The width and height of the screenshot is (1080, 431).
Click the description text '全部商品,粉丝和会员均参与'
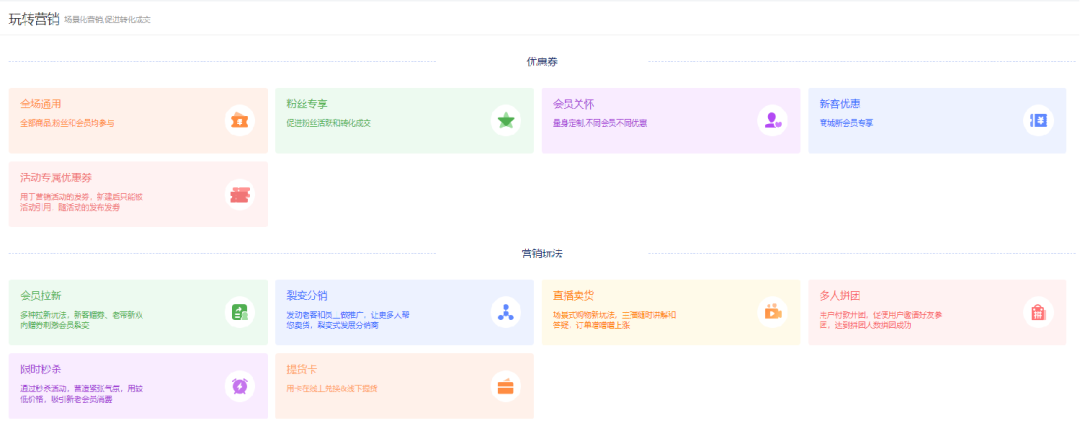[67, 123]
